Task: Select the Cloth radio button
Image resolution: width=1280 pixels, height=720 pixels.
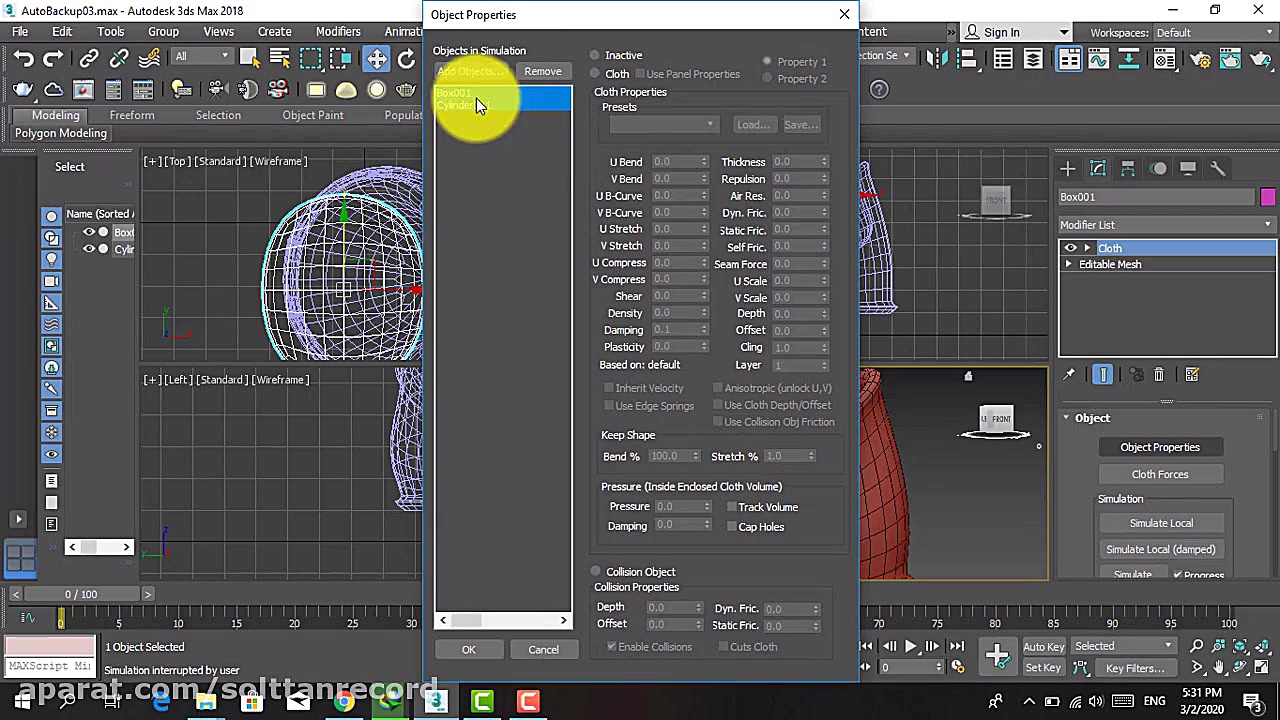Action: [596, 74]
